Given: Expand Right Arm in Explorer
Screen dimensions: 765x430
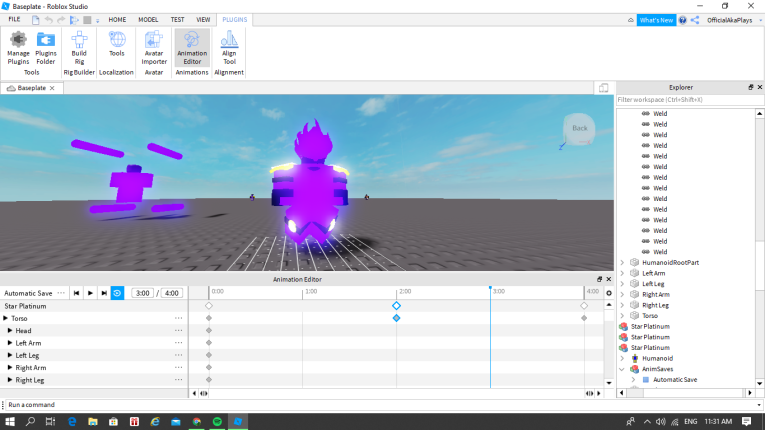Looking at the screenshot, I should point(622,294).
